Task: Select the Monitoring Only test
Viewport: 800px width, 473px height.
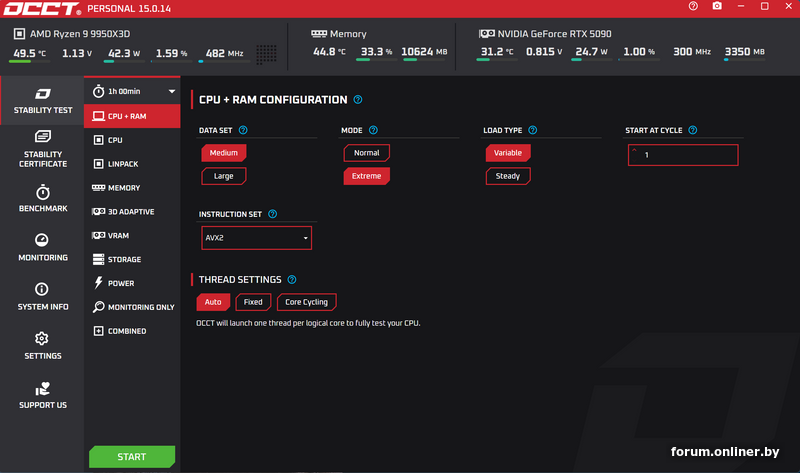Action: 132,307
